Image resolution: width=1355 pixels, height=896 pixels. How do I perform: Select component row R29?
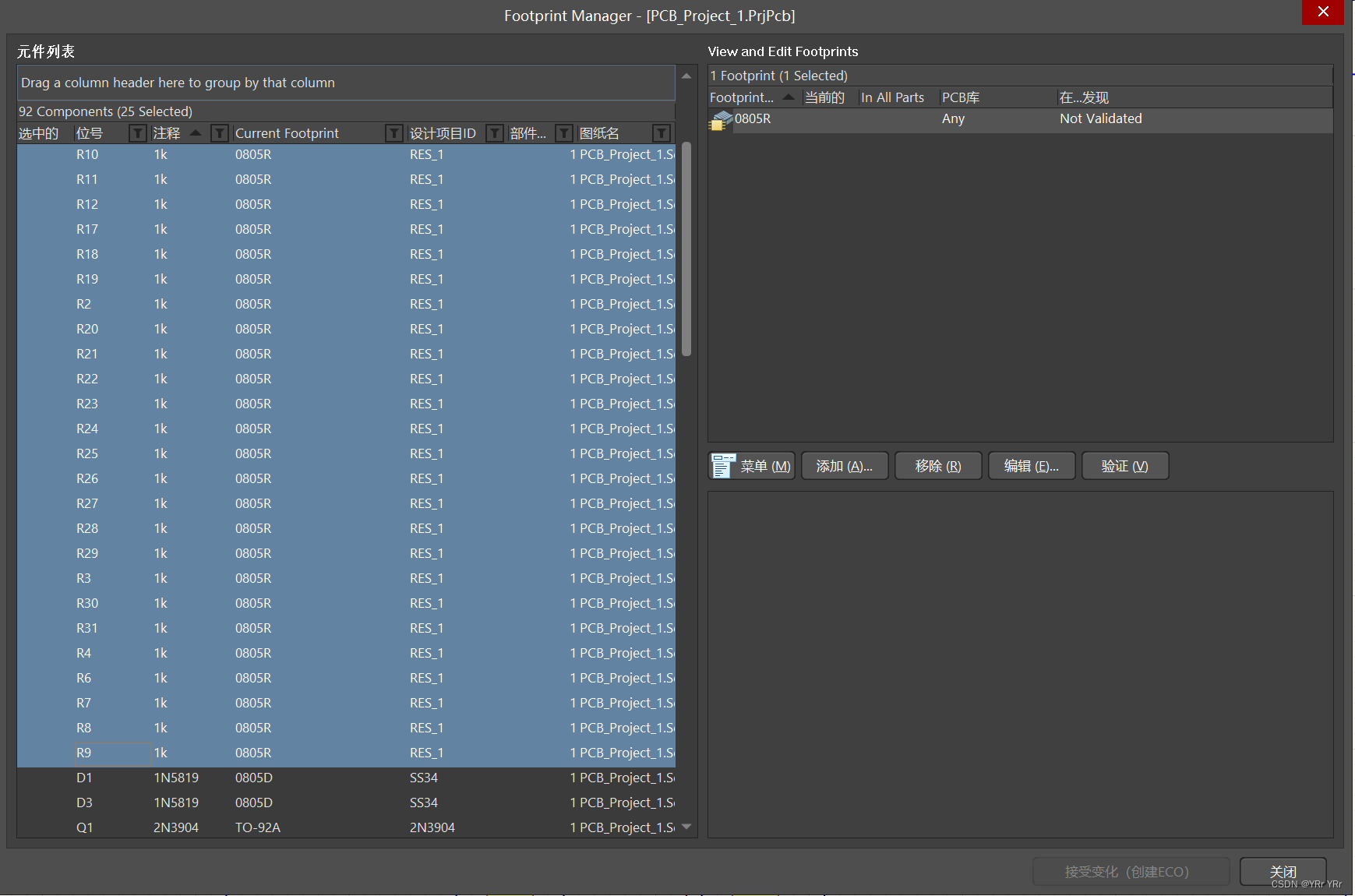pos(346,553)
